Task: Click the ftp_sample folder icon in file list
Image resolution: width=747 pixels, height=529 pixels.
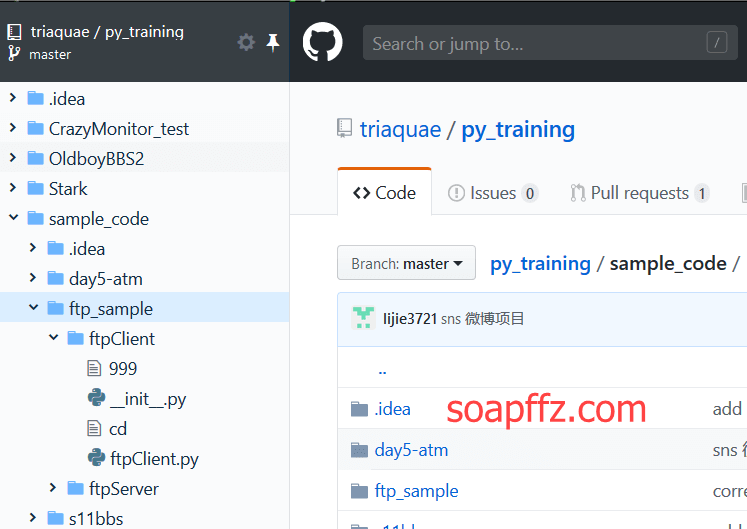Action: point(359,491)
